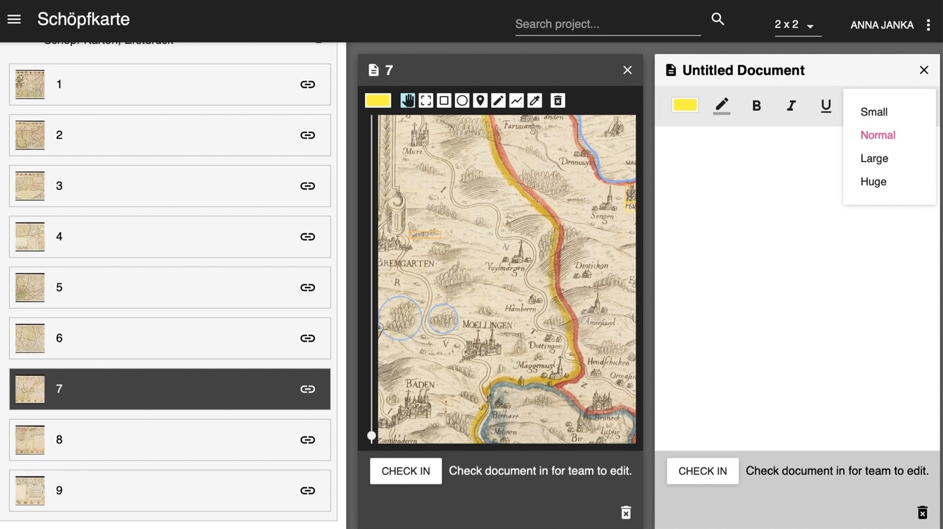The width and height of the screenshot is (943, 529).
Task: Select the pan hand tool
Action: (x=408, y=100)
